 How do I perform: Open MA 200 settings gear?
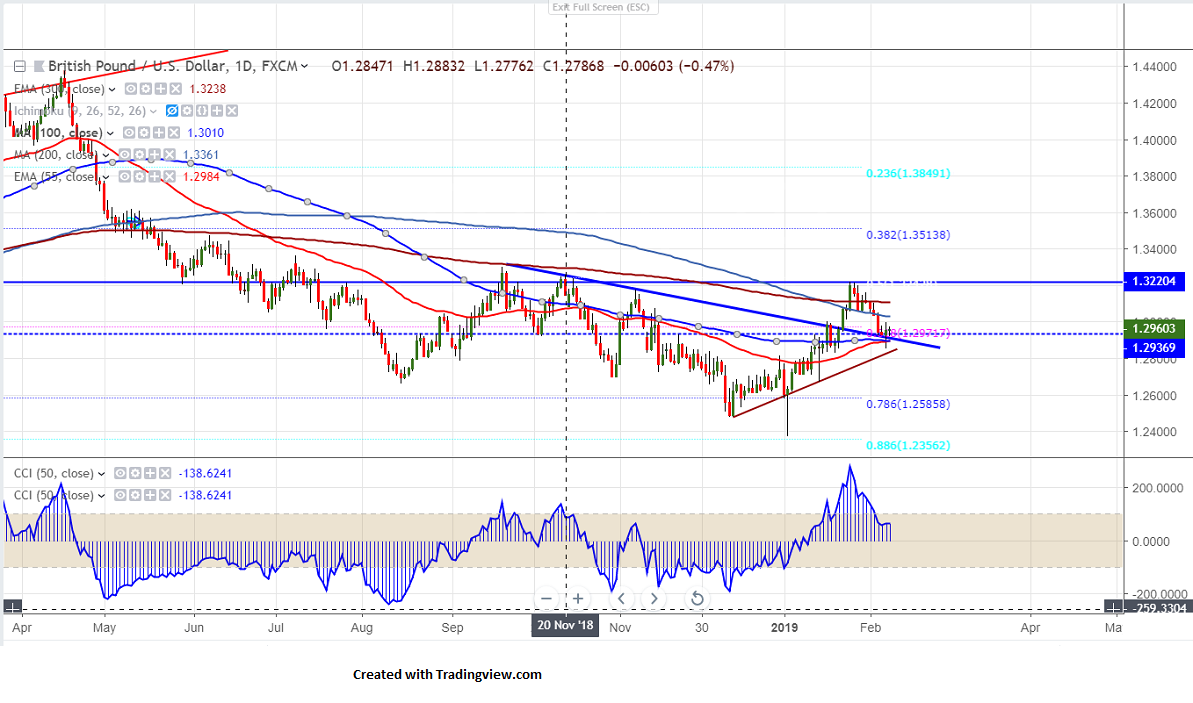[x=139, y=154]
